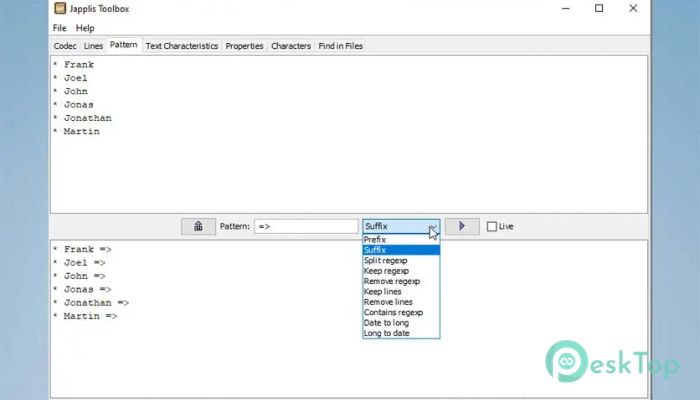Select Suffix in the dropdown list
The image size is (700, 400).
pyautogui.click(x=401, y=250)
